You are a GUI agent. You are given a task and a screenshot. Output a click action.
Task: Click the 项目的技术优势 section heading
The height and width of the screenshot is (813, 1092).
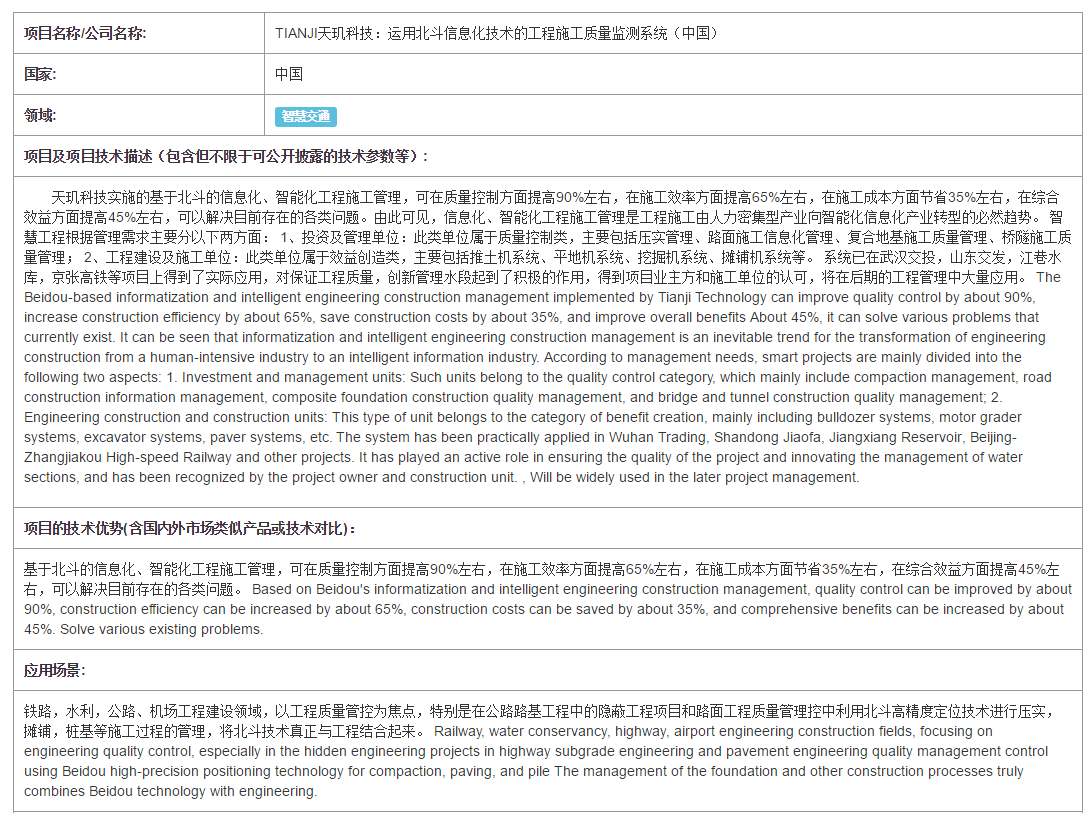coord(190,528)
